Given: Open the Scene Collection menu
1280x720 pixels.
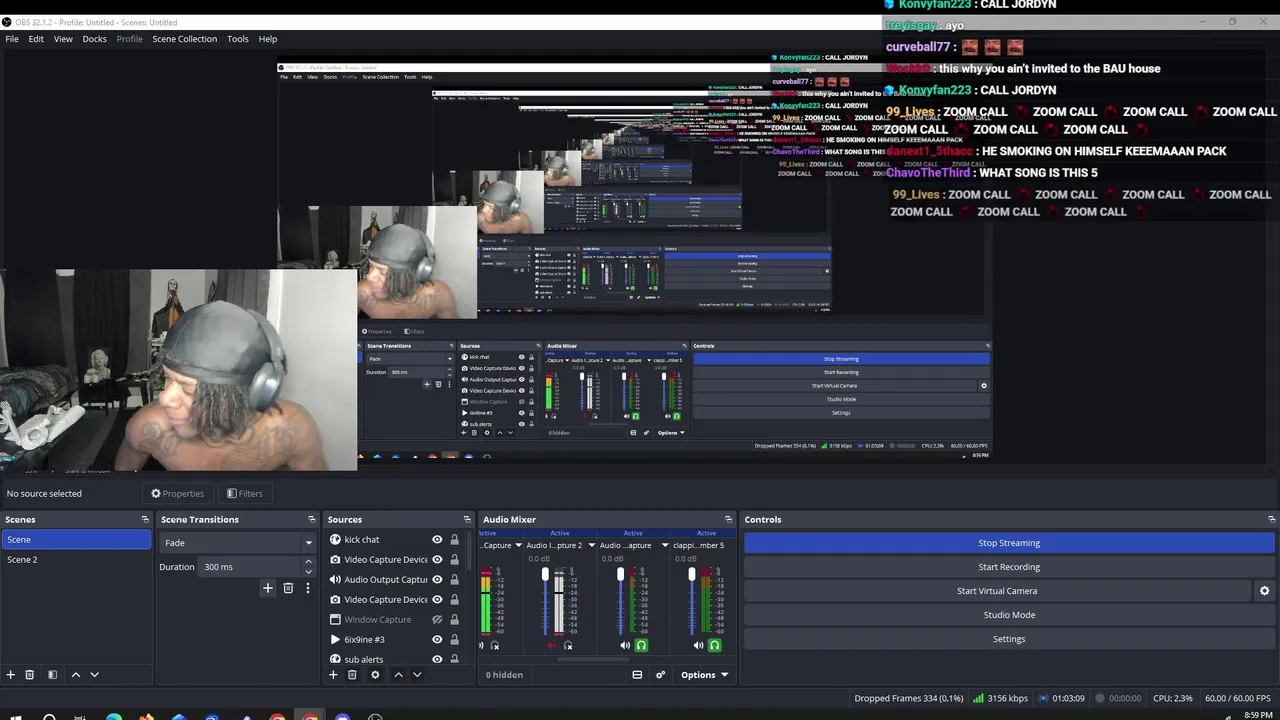Looking at the screenshot, I should [184, 39].
